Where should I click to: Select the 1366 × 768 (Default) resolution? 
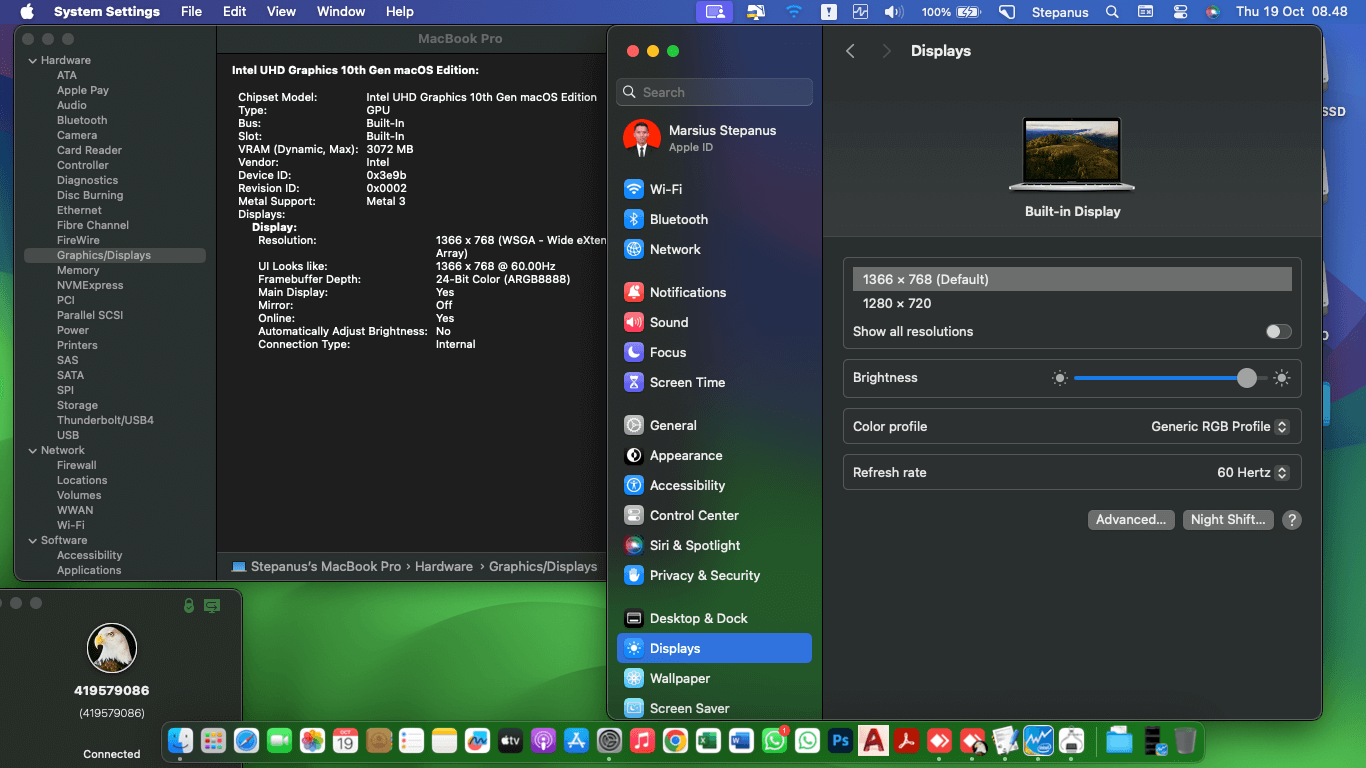point(1072,279)
